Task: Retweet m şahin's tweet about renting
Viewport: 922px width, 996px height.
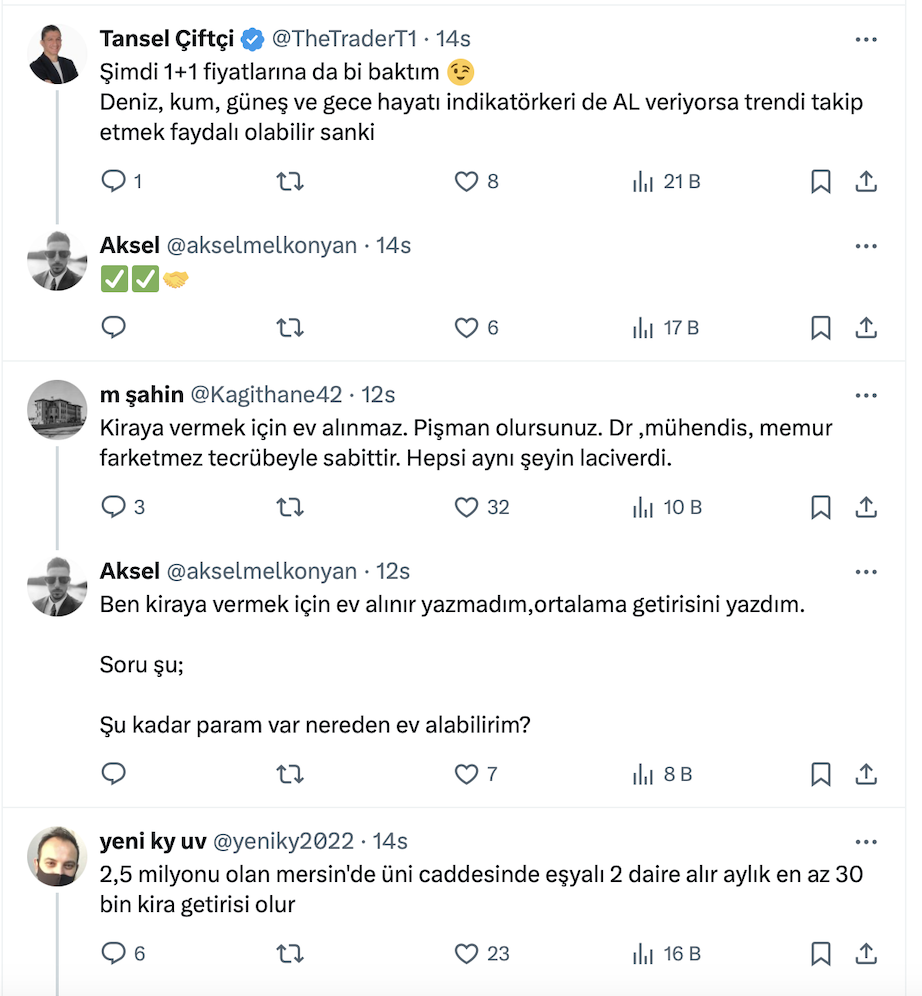Action: click(289, 507)
